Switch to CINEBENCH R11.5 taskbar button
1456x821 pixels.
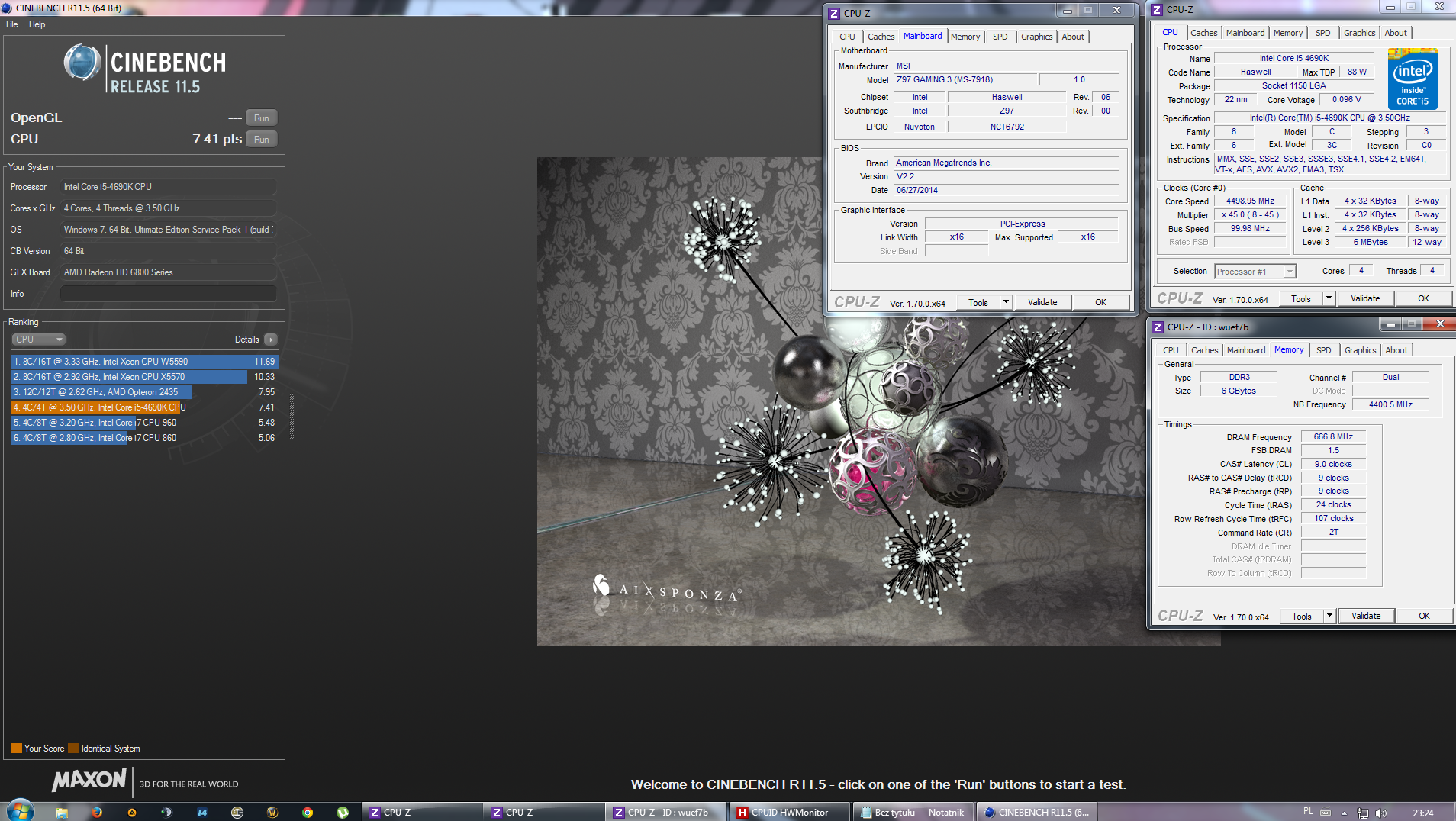pos(1037,813)
